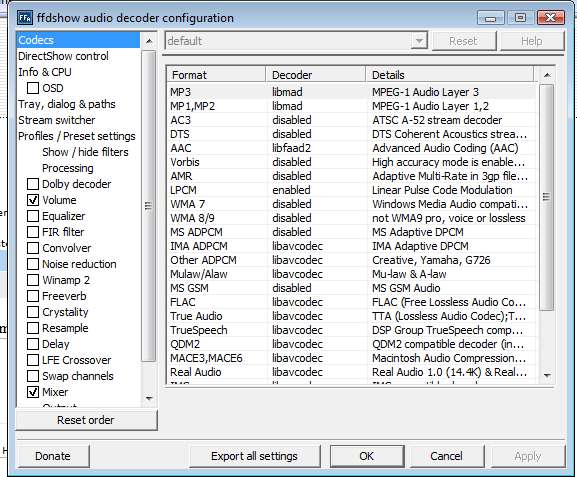The width and height of the screenshot is (577, 477).
Task: Click the left panel scroll up arrow
Action: [x=149, y=40]
